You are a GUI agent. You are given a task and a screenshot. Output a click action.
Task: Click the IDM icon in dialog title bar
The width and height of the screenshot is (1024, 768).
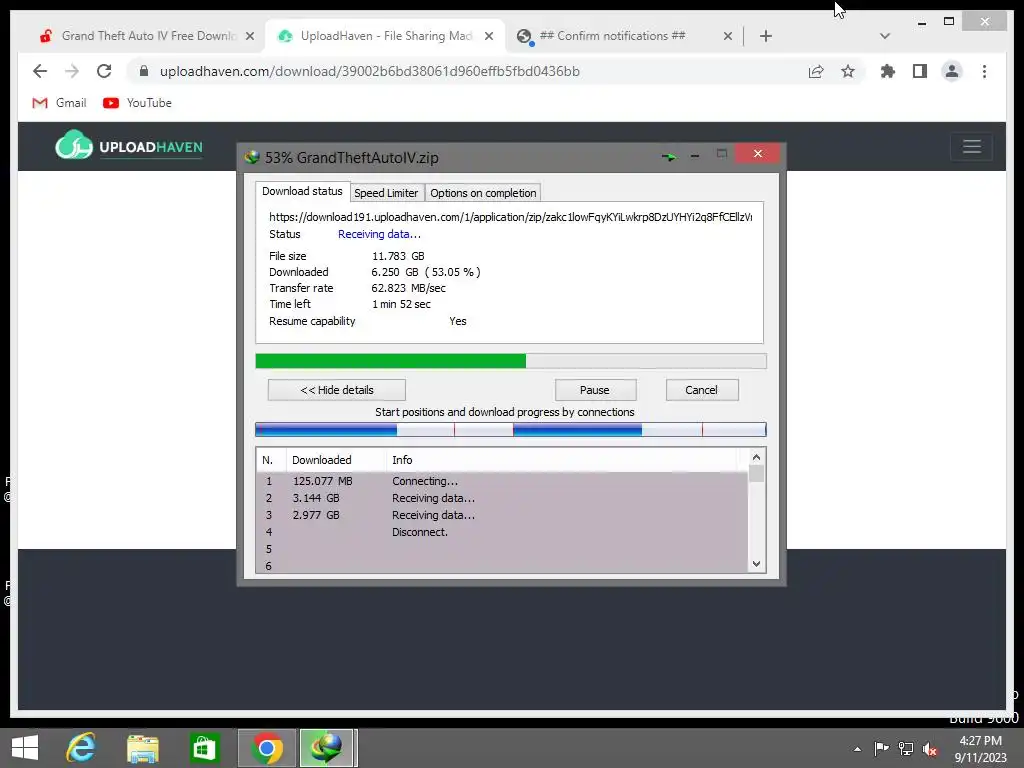[252, 157]
